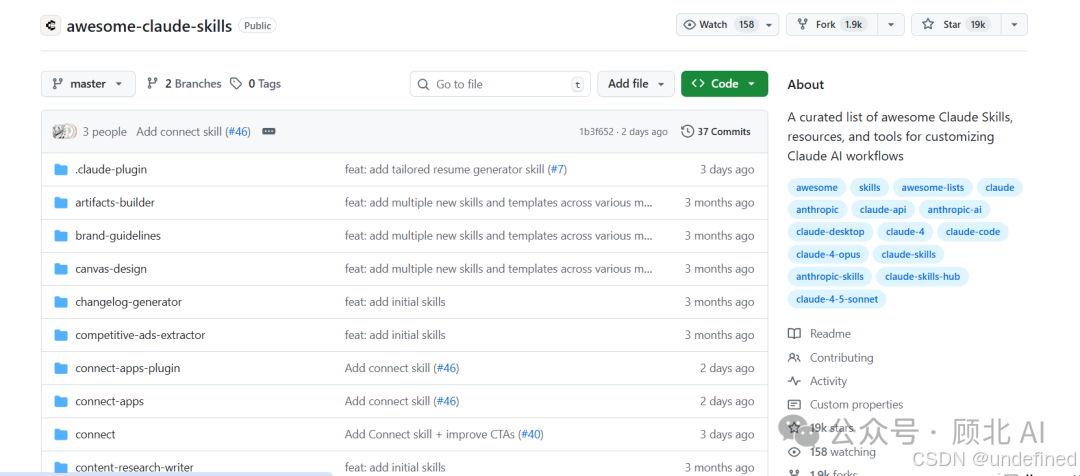1080x476 pixels.
Task: Open the master branch selector
Action: (88, 84)
